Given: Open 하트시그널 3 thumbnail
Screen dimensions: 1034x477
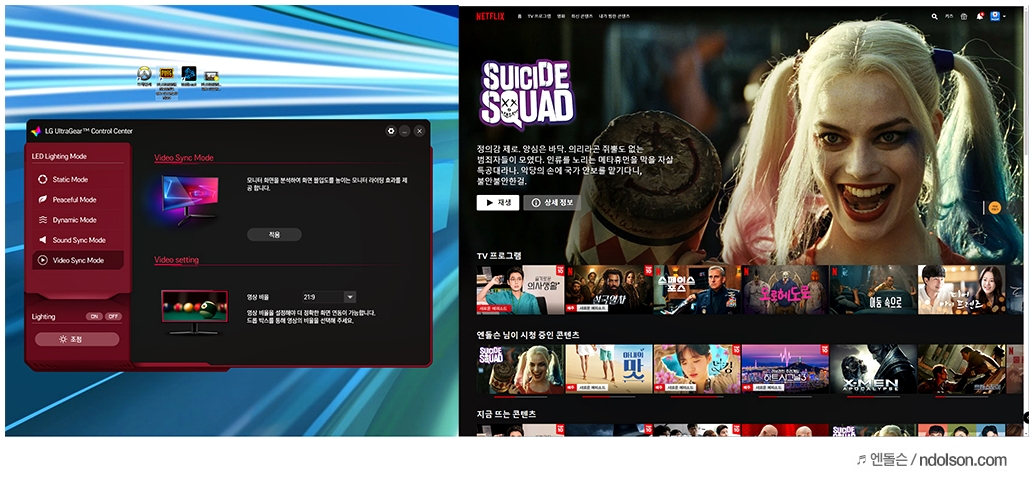Looking at the screenshot, I should [785, 369].
